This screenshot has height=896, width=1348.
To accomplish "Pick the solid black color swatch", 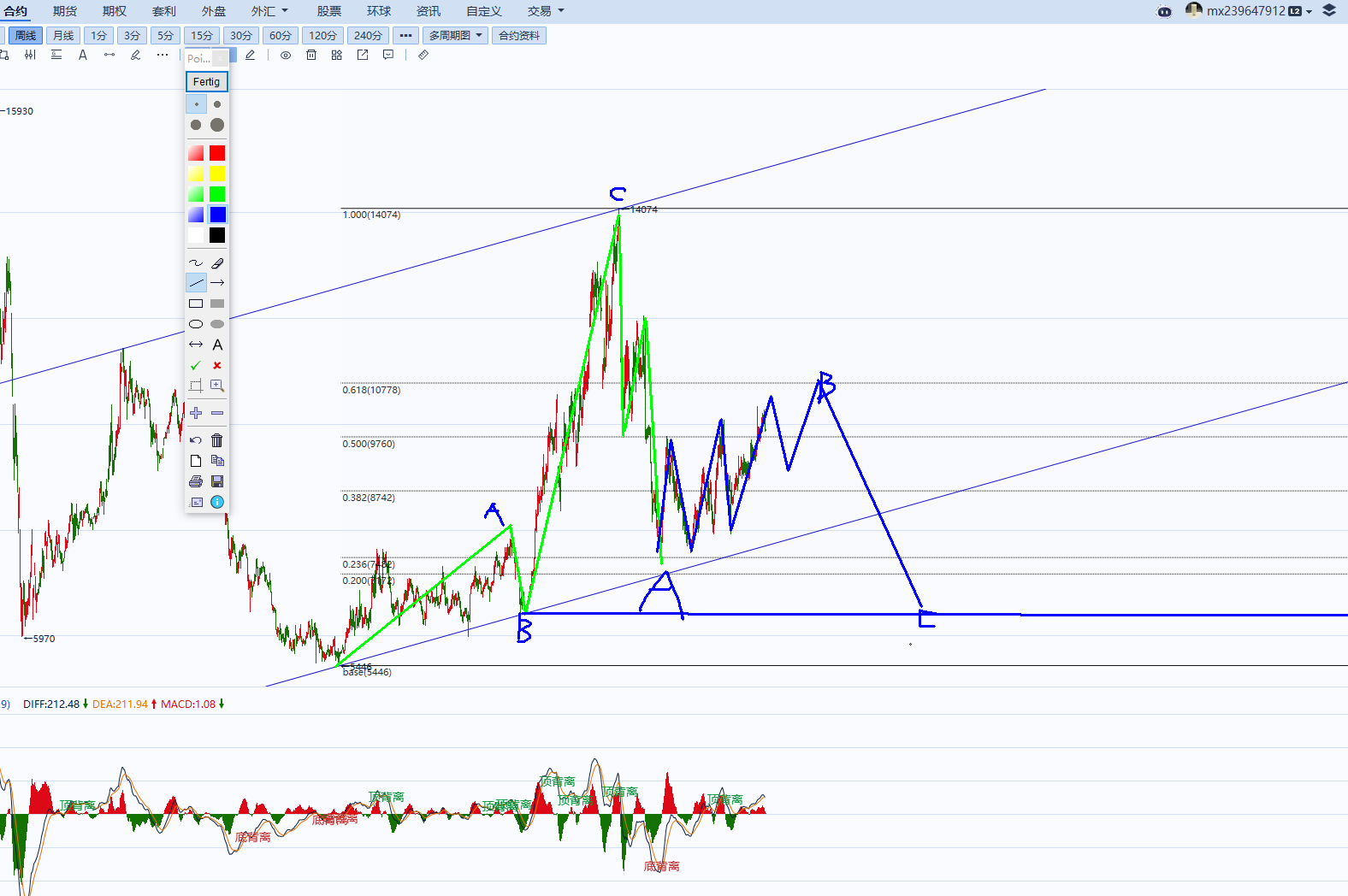I will click(217, 235).
